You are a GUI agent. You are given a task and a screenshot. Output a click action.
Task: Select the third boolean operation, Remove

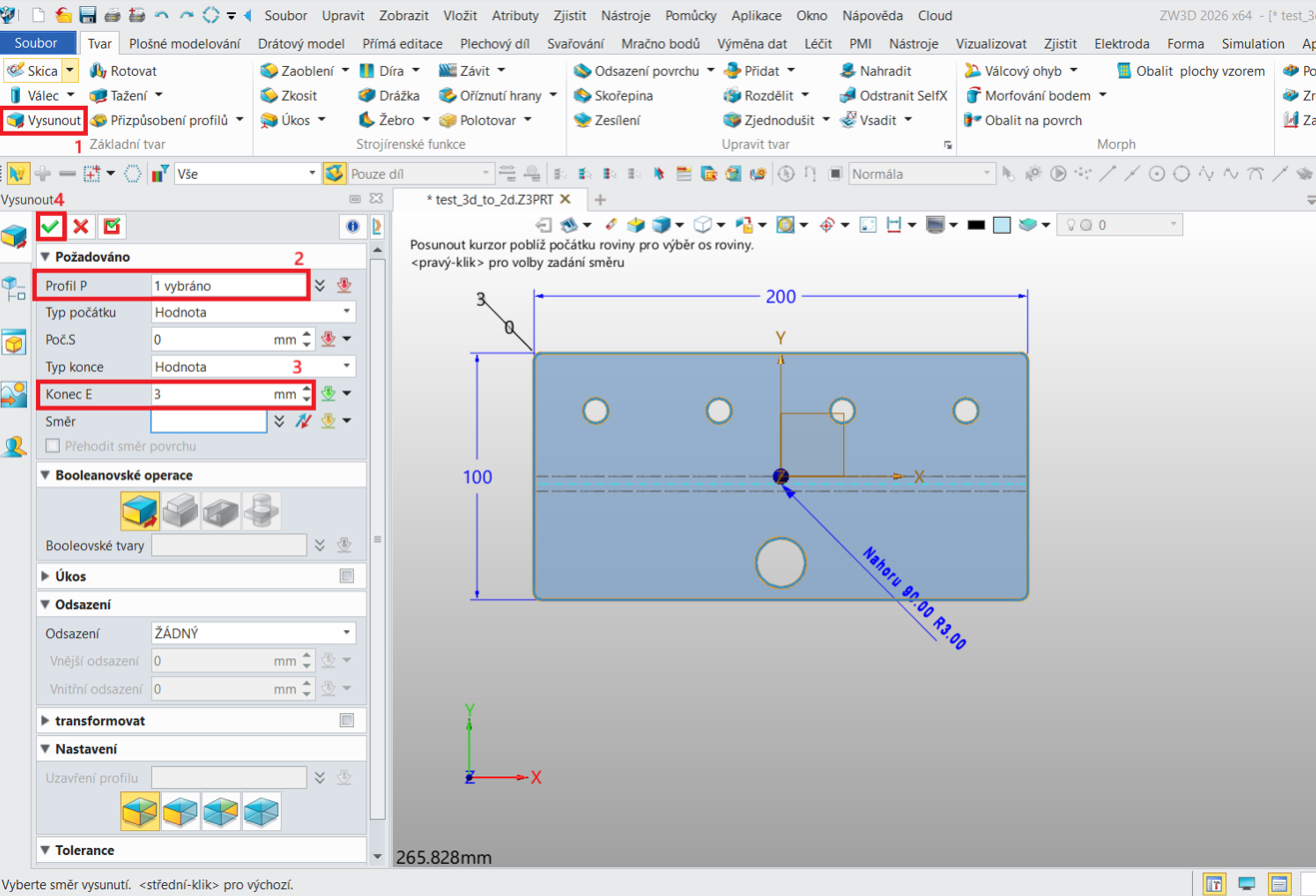point(221,510)
